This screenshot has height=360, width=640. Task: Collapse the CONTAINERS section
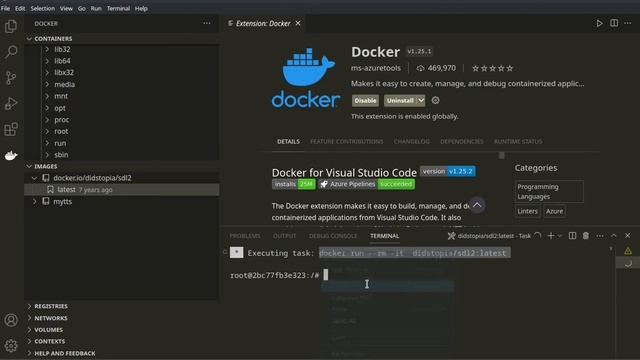(x=29, y=39)
